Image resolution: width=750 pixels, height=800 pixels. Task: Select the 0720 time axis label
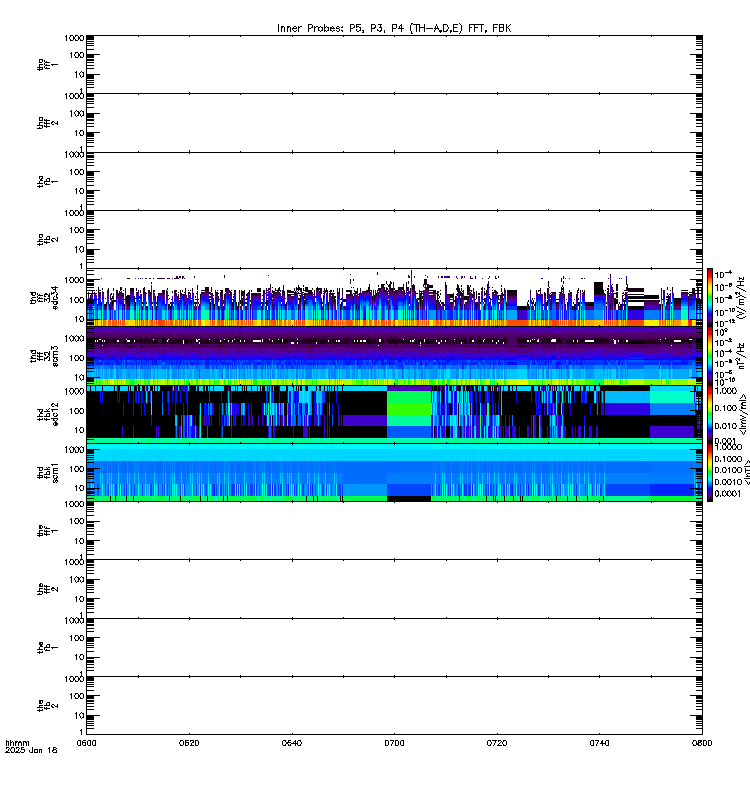click(496, 743)
